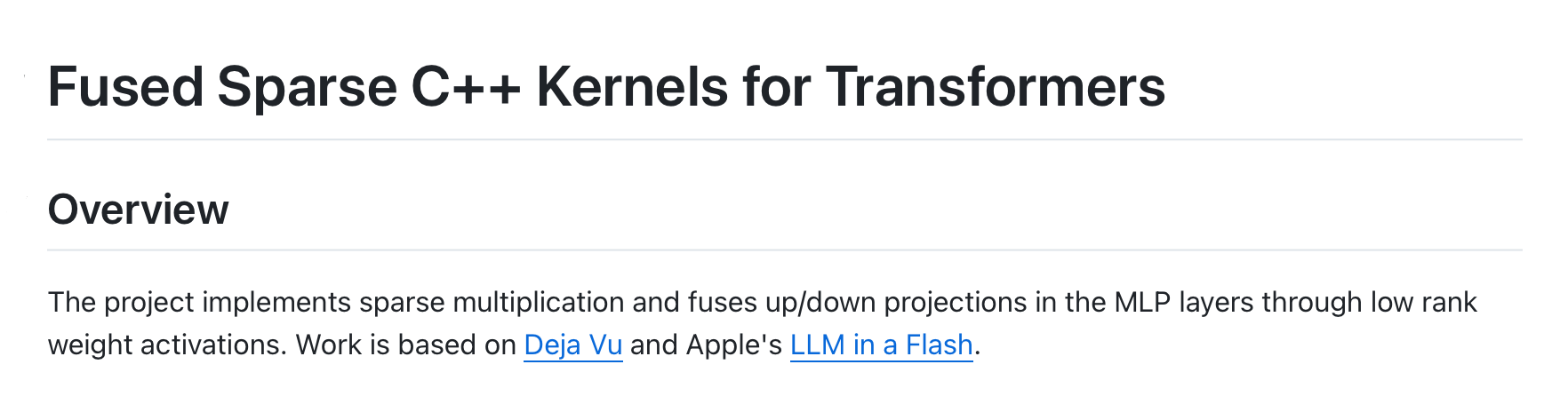This screenshot has height=412, width=1568.
Task: Open the Deja Vu link
Action: pyautogui.click(x=573, y=345)
